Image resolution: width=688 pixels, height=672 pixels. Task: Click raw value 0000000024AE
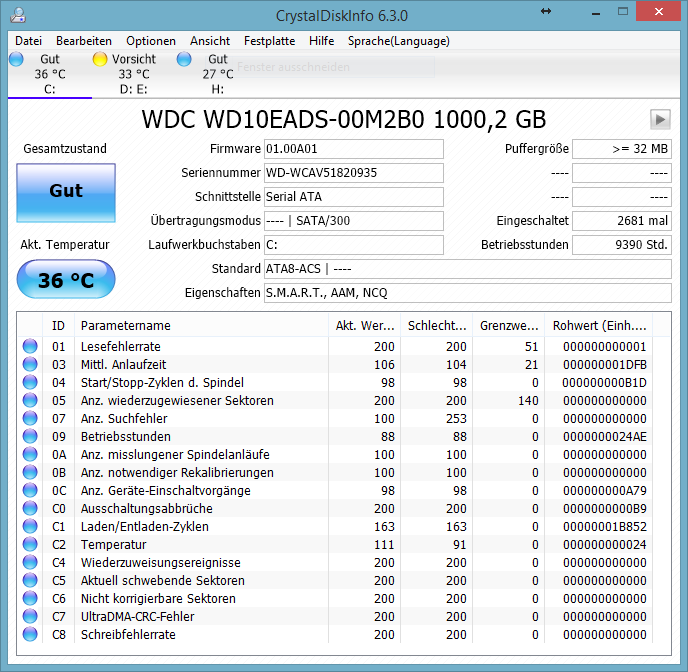(x=605, y=436)
